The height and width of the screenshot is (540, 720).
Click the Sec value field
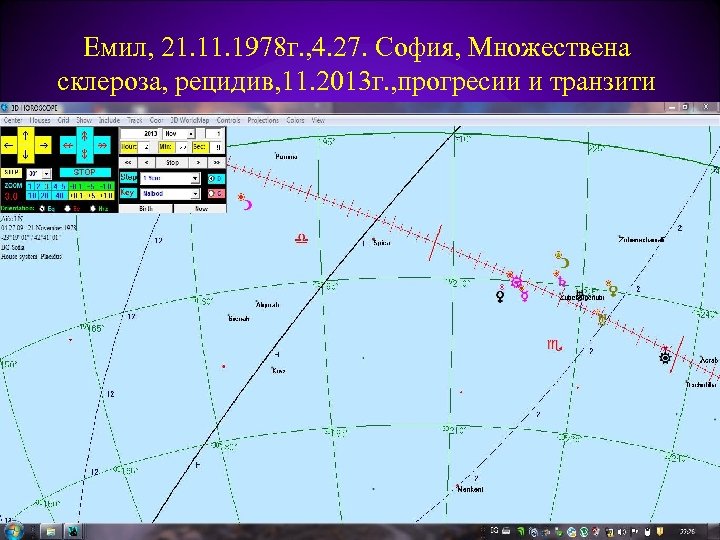coord(217,147)
